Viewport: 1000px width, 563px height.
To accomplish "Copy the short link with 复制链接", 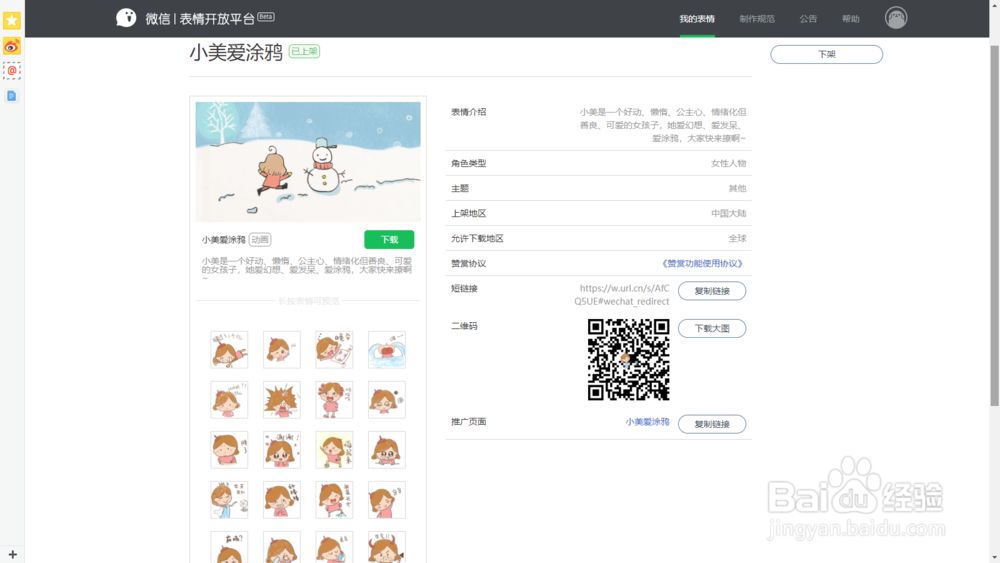I will (x=712, y=291).
